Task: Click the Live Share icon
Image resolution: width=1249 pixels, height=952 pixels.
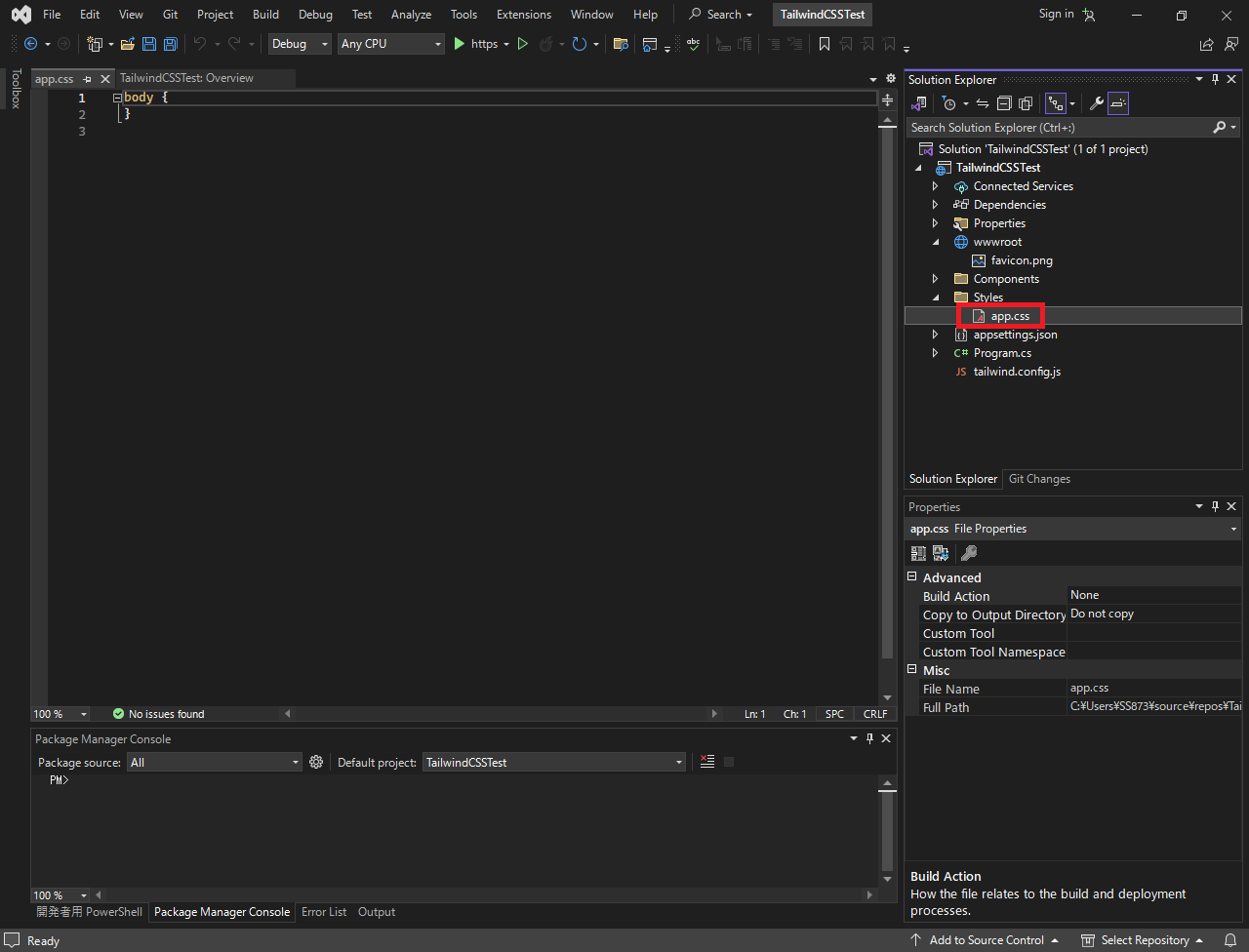Action: click(1207, 44)
